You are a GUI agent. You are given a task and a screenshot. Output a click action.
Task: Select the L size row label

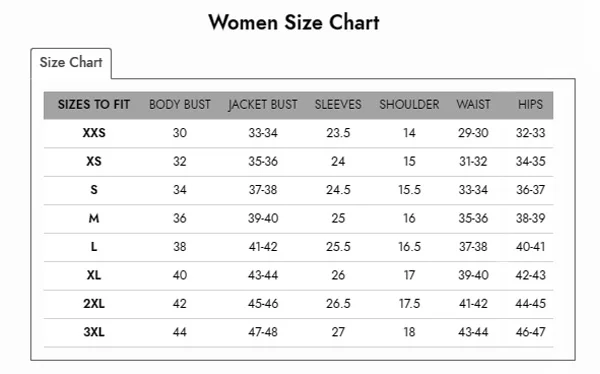94,247
